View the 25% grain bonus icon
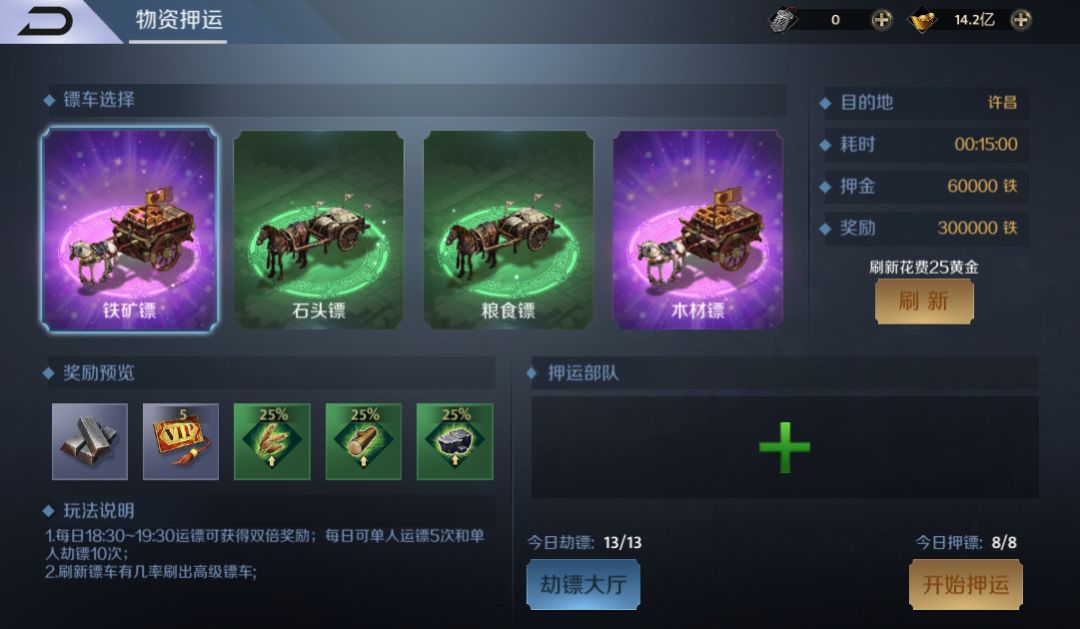1080x629 pixels. 272,442
